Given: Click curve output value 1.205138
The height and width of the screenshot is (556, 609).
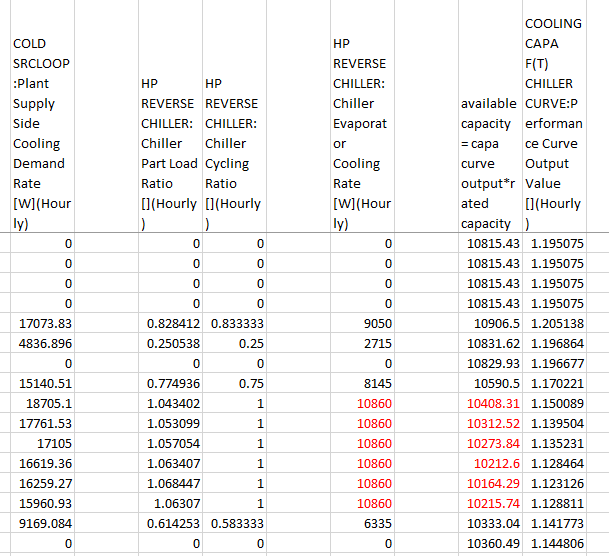Looking at the screenshot, I should coord(554,323).
